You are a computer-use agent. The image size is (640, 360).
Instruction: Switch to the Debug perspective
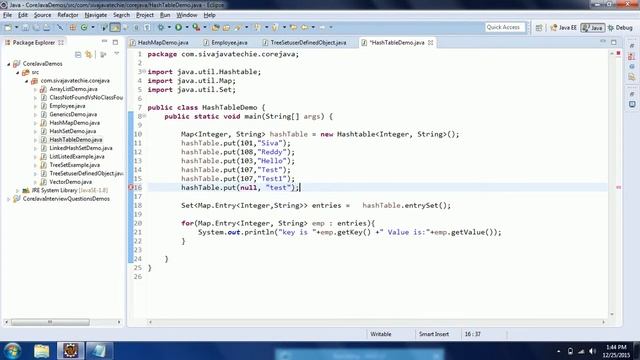[x=620, y=27]
